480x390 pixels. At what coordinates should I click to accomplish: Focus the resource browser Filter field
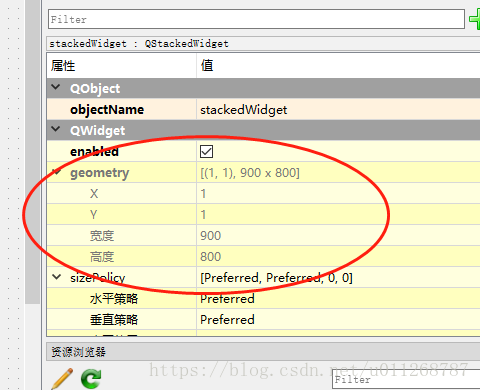tap(406, 379)
